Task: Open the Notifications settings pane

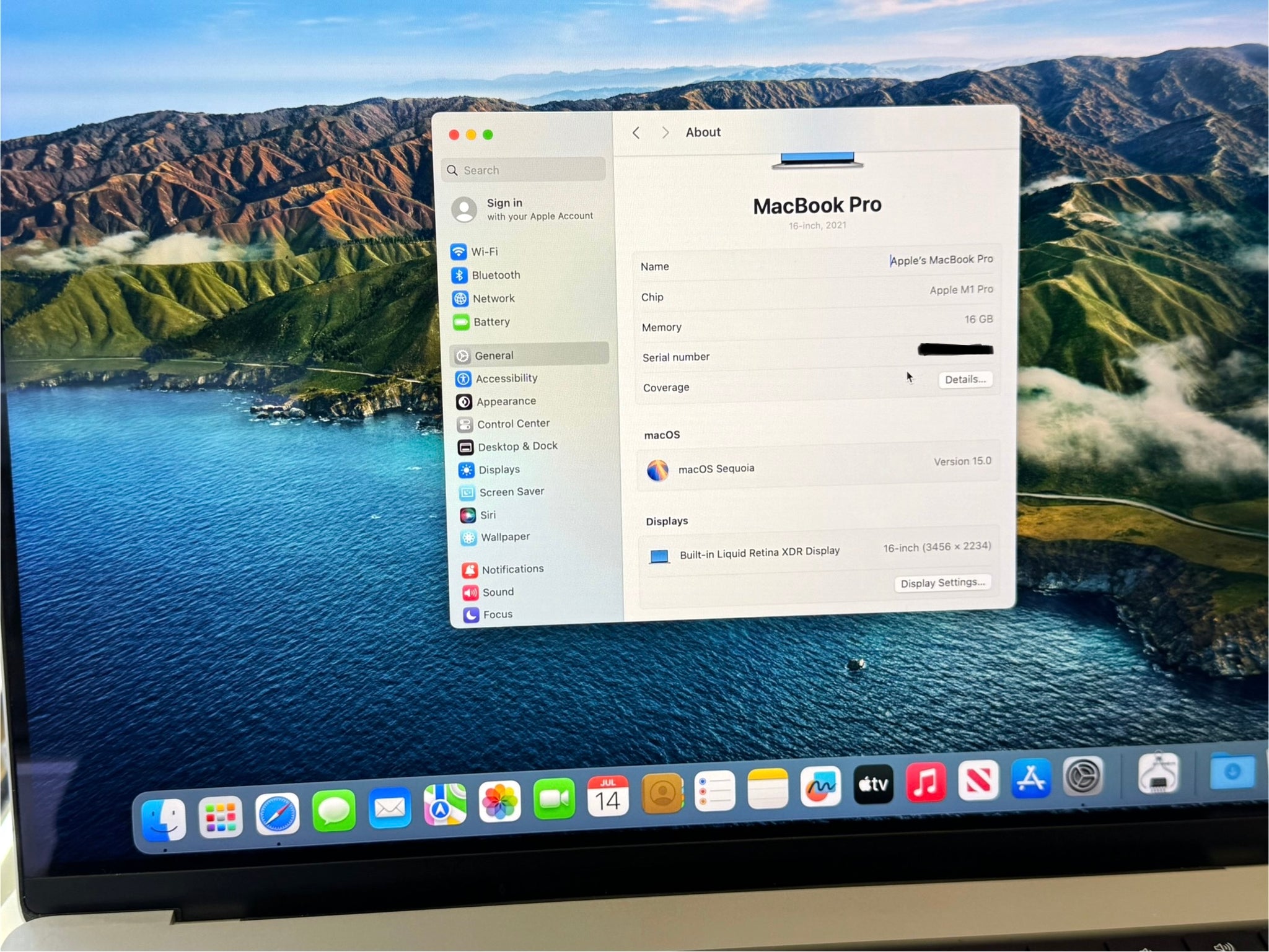Action: pyautogui.click(x=512, y=569)
